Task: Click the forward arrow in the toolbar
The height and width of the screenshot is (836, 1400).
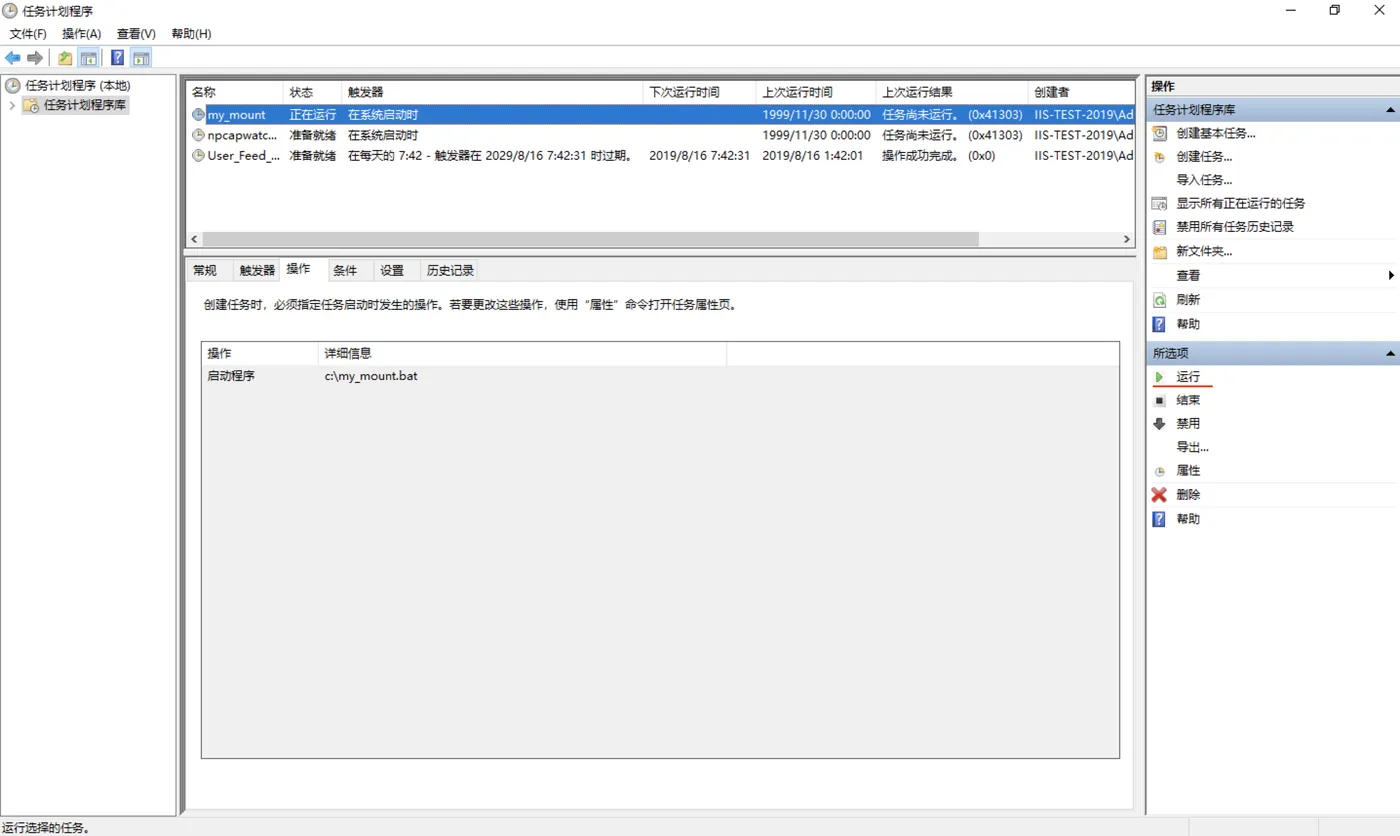Action: tap(35, 58)
